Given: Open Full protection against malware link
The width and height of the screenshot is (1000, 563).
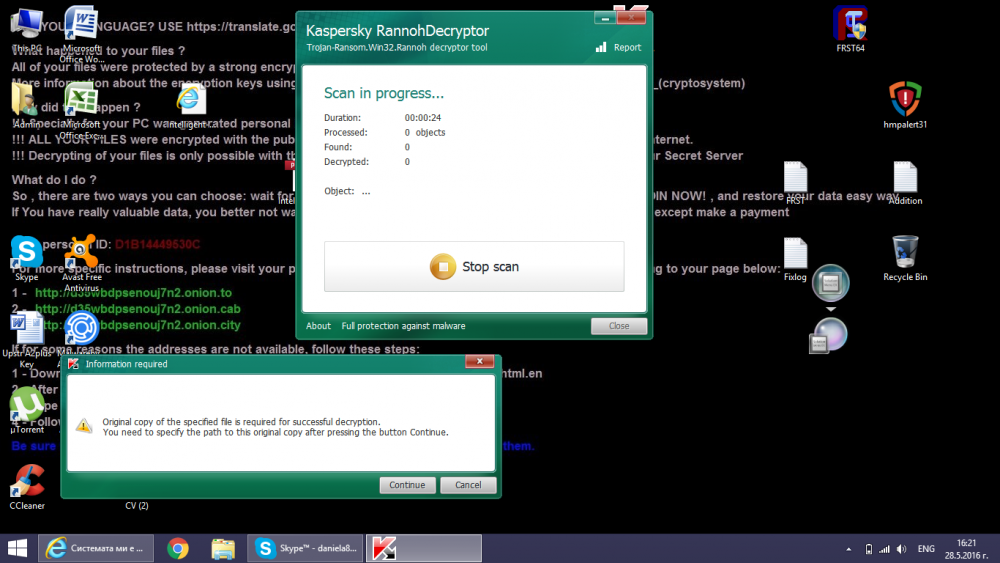Looking at the screenshot, I should [403, 326].
